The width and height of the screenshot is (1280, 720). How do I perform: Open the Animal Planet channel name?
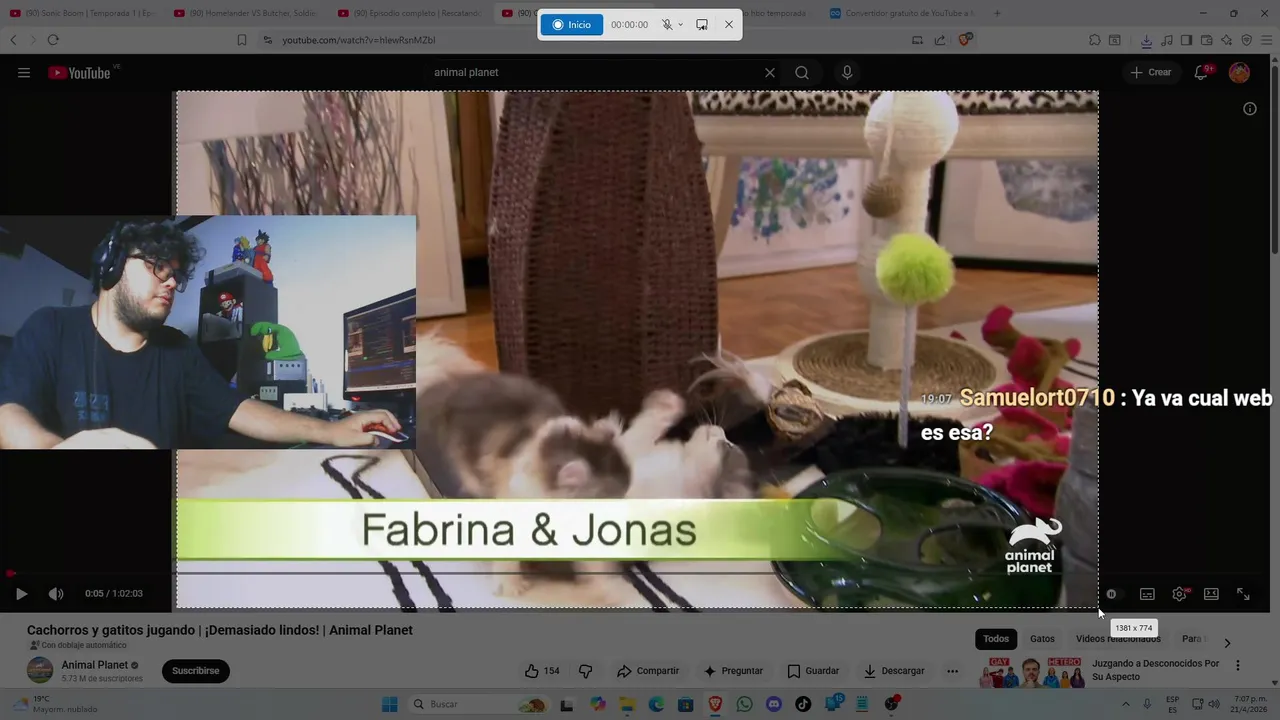[x=95, y=665]
